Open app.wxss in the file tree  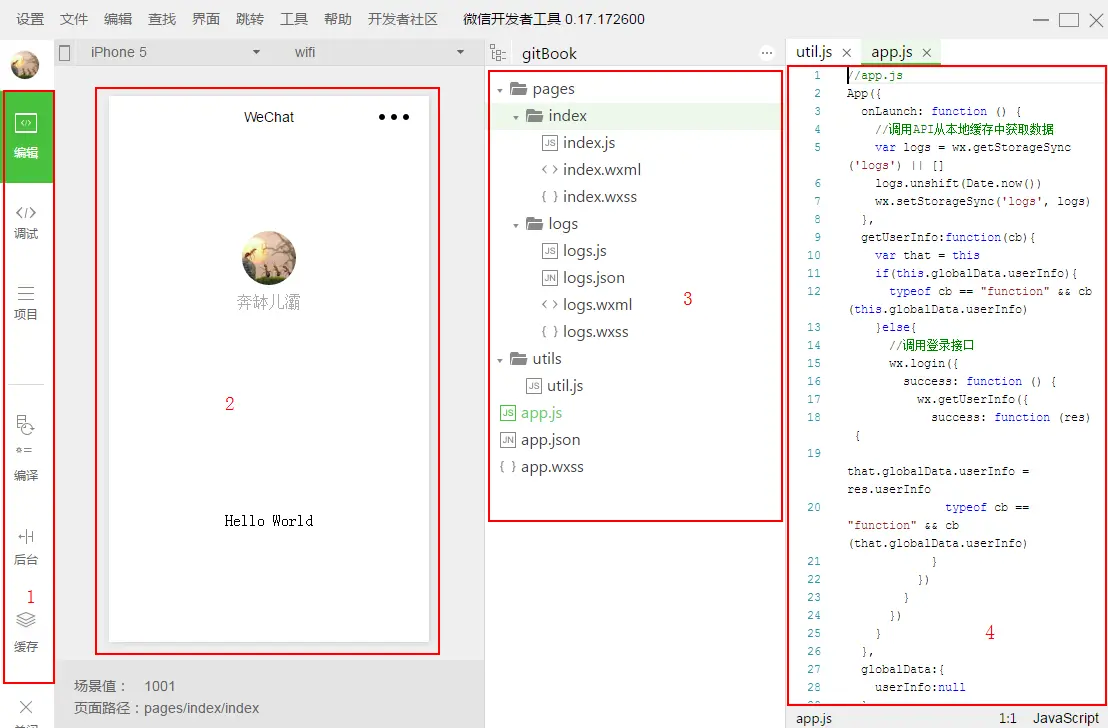[553, 466]
